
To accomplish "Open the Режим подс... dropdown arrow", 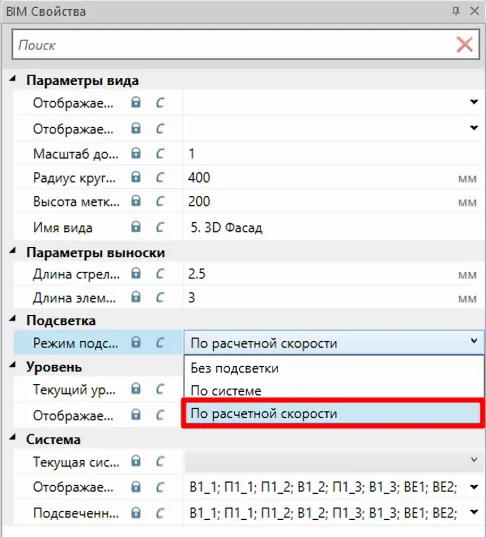I will pyautogui.click(x=474, y=341).
